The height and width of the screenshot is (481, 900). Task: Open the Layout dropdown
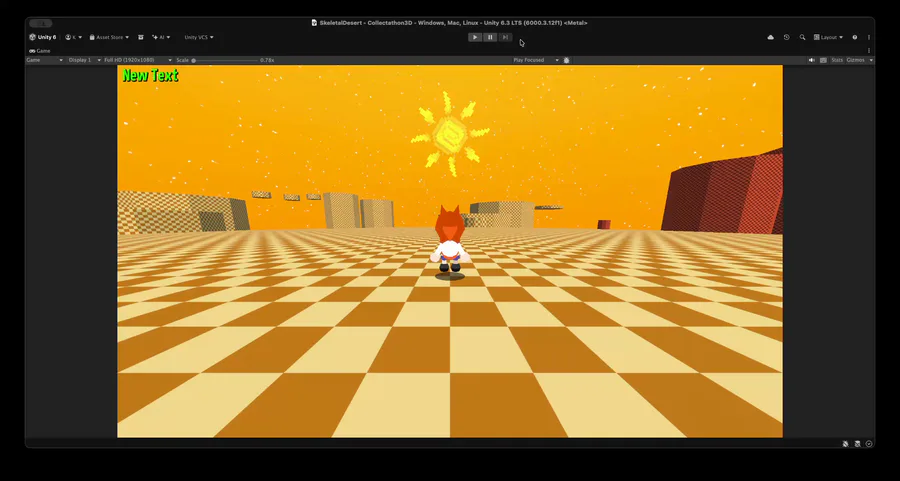(828, 37)
